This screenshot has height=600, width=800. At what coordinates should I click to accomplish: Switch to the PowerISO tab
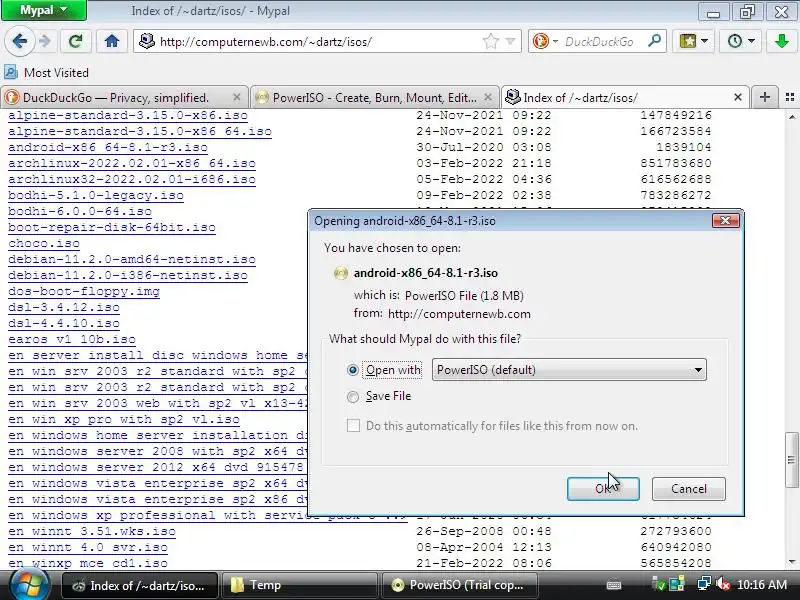coord(368,97)
